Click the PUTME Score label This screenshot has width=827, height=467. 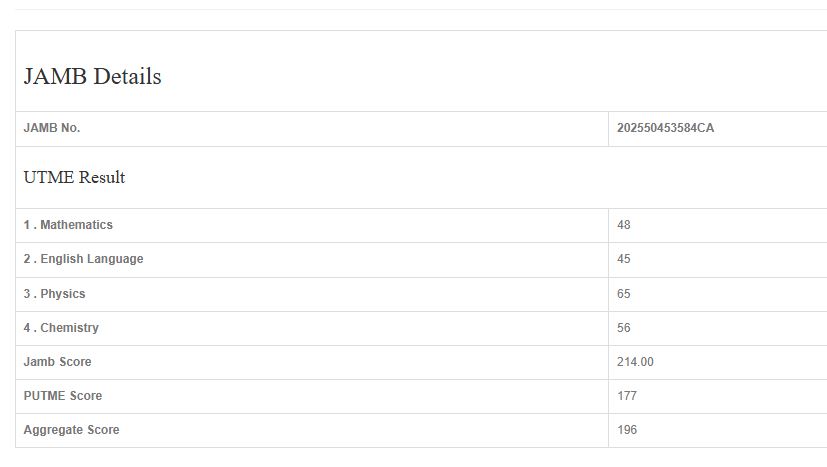point(63,396)
